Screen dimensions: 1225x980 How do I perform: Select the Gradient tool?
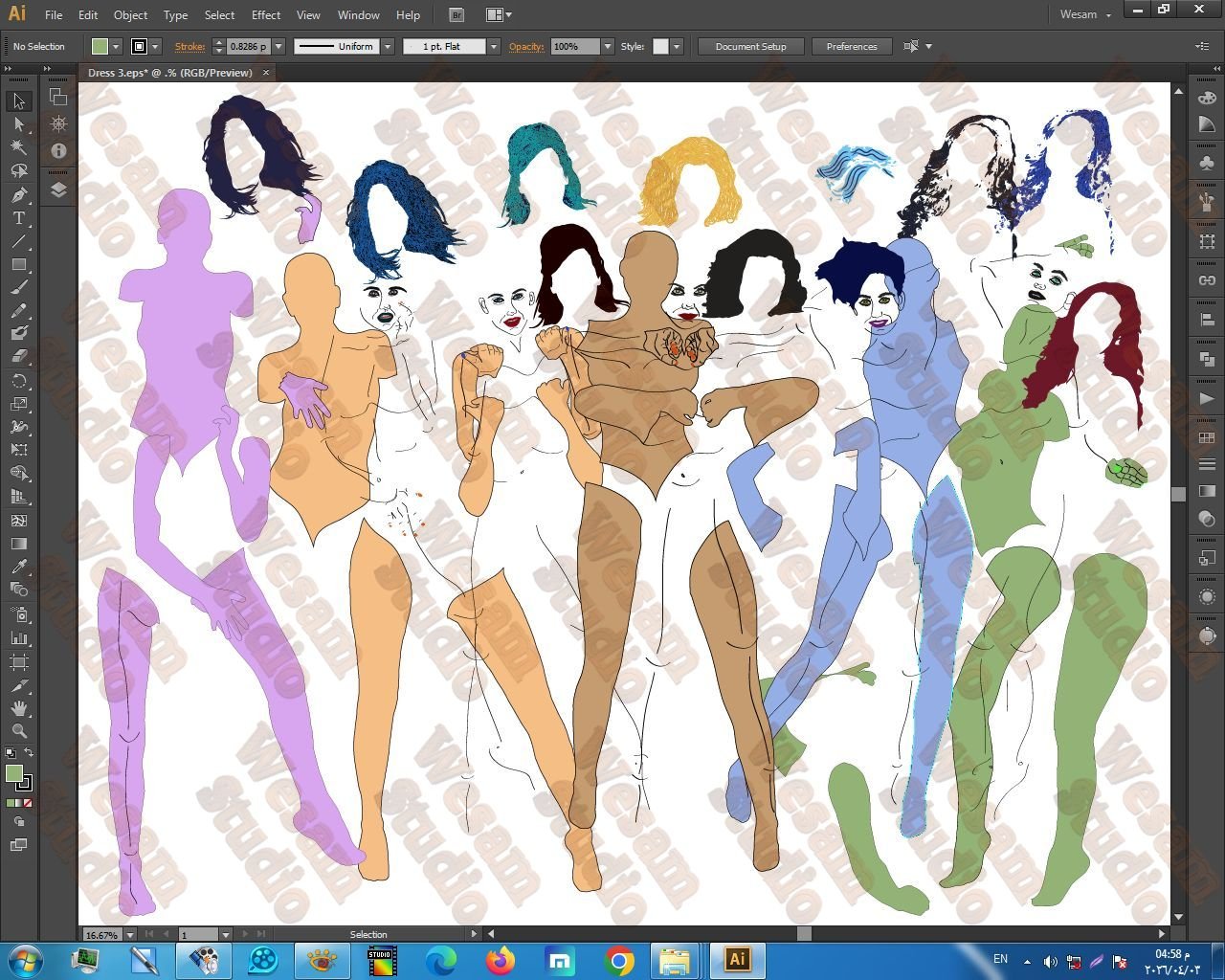19,544
